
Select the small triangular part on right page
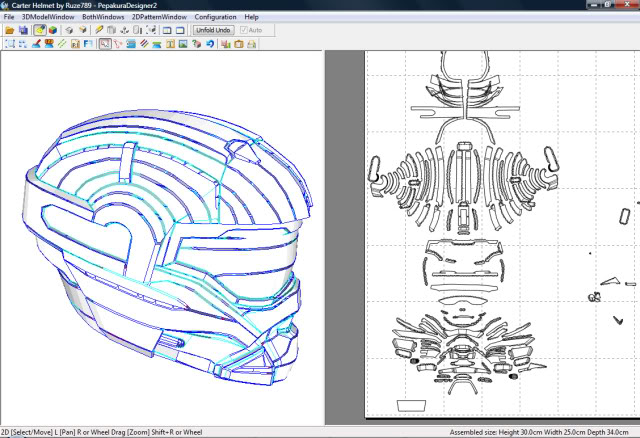tap(611, 281)
